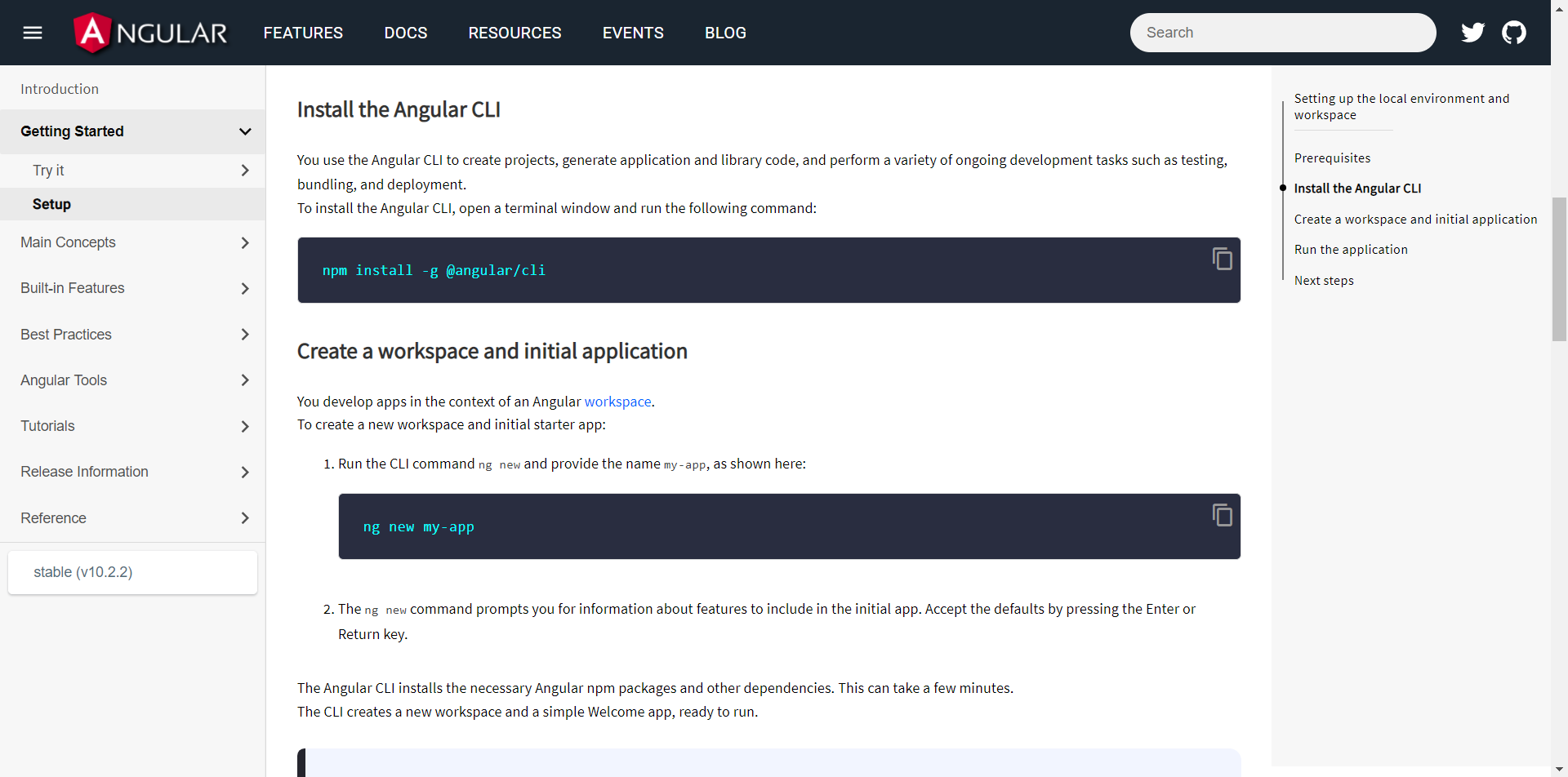The width and height of the screenshot is (1568, 777).
Task: Expand the Angular Tools section
Action: (x=132, y=380)
